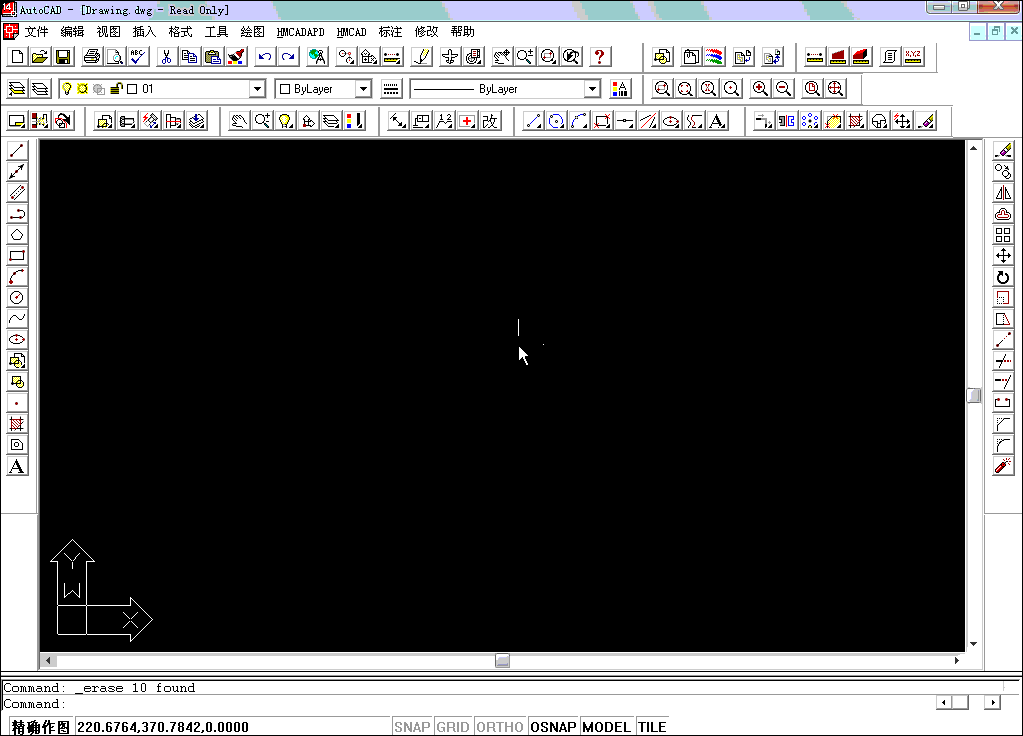
Task: Click the Print icon
Action: coord(92,57)
